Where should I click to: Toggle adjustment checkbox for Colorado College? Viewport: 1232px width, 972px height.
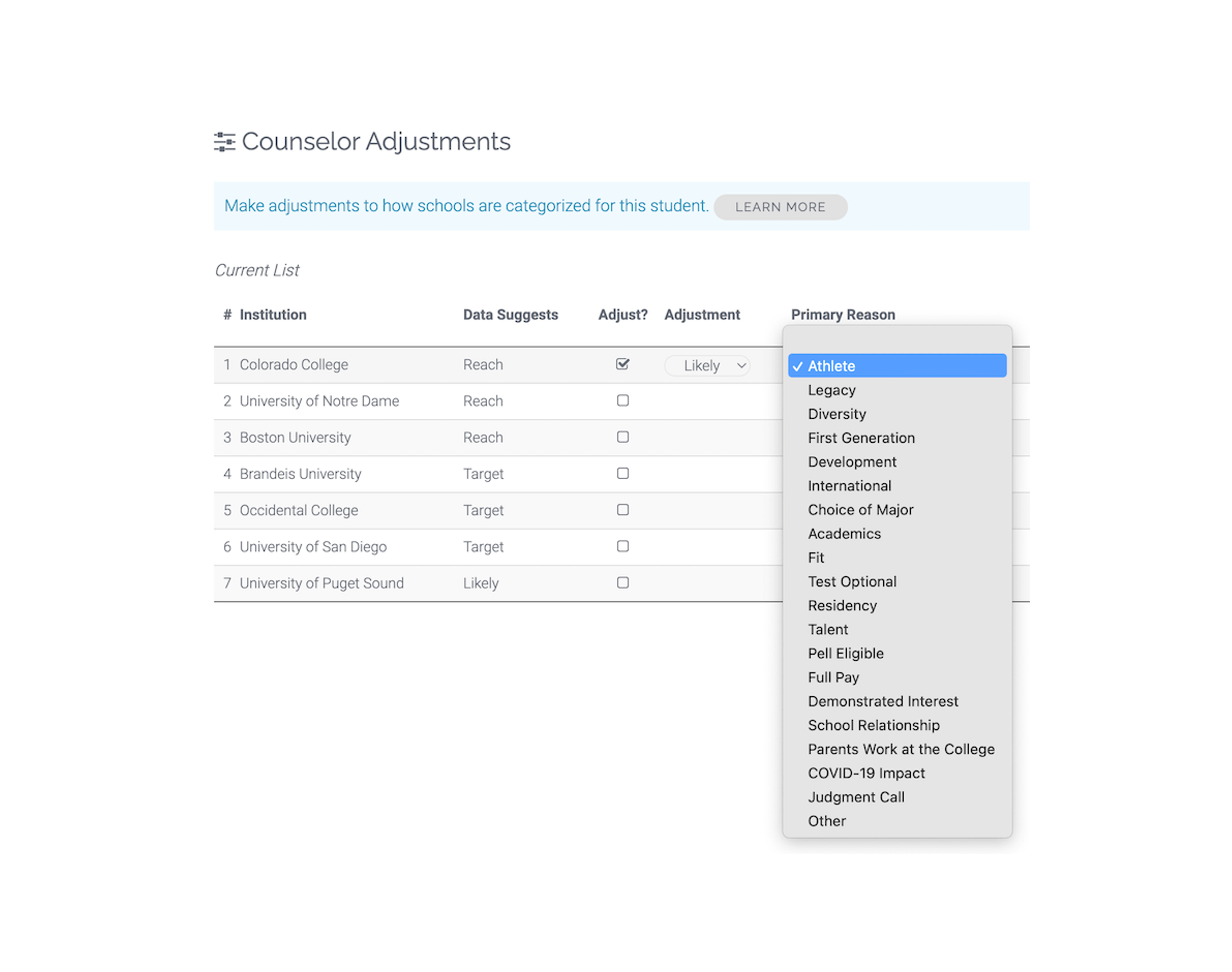(622, 365)
